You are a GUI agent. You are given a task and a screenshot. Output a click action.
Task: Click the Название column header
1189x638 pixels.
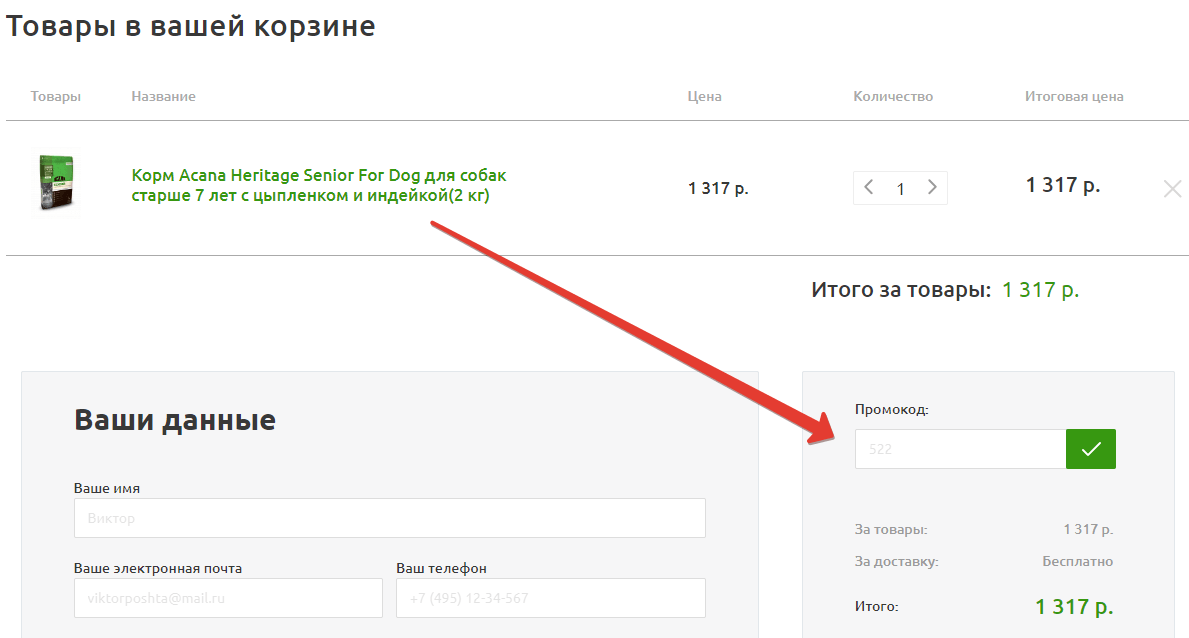163,97
